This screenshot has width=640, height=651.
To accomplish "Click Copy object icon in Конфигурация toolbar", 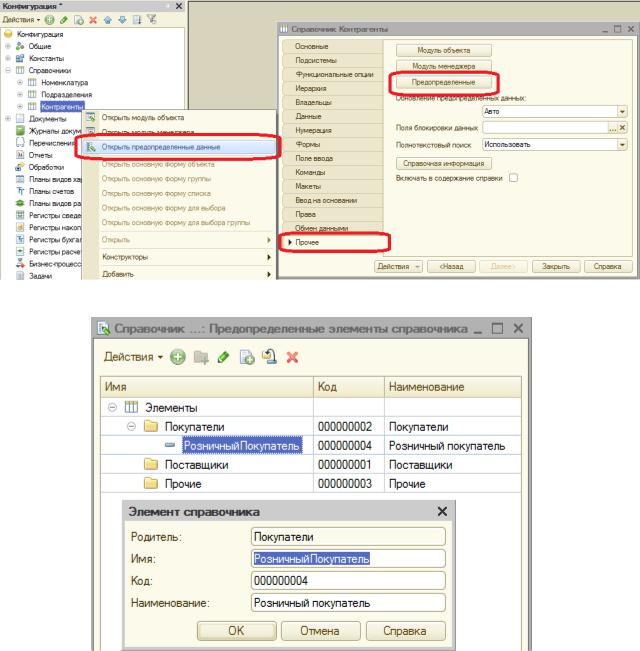I will [79, 20].
